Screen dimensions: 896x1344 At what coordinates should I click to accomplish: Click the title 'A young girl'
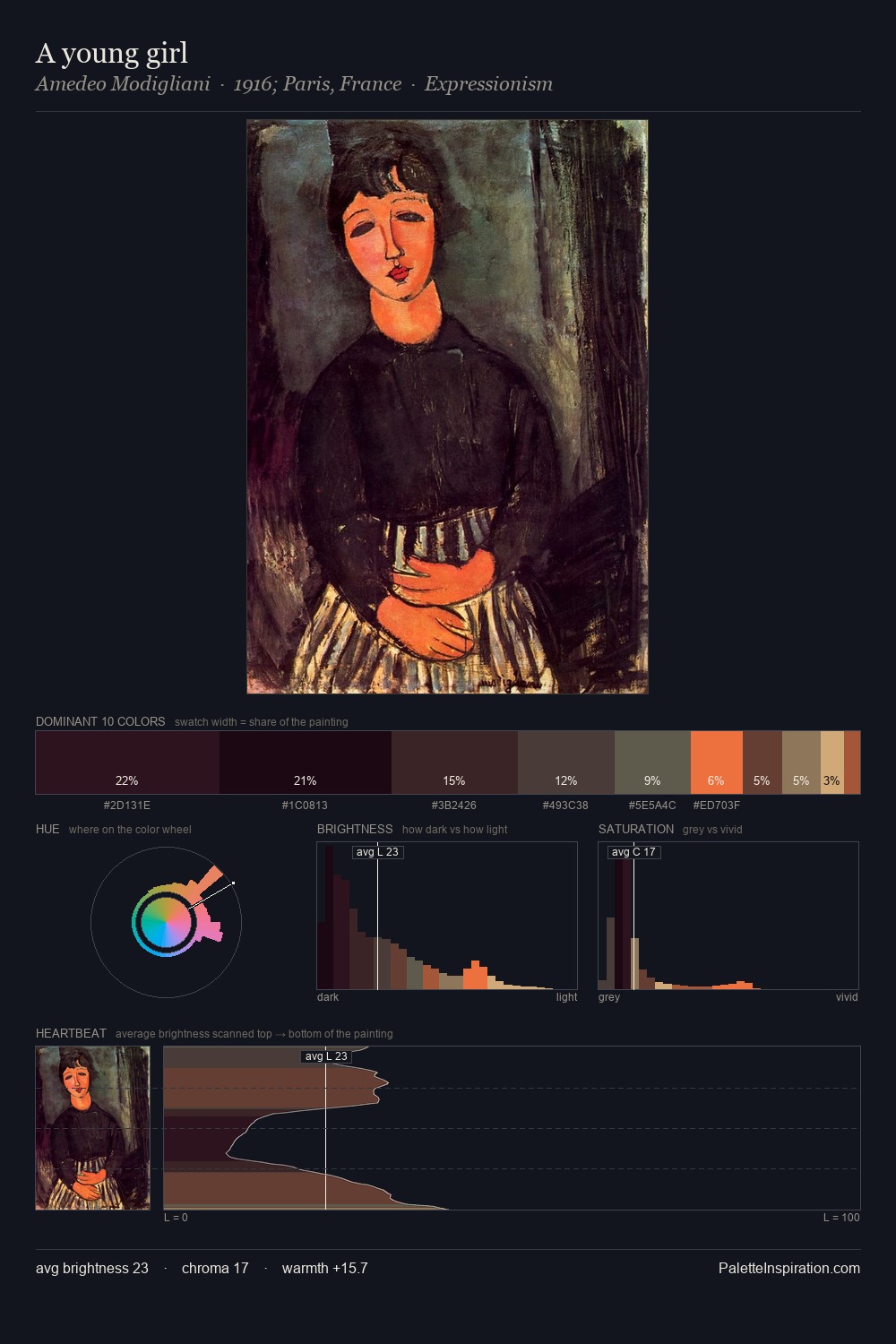point(112,54)
